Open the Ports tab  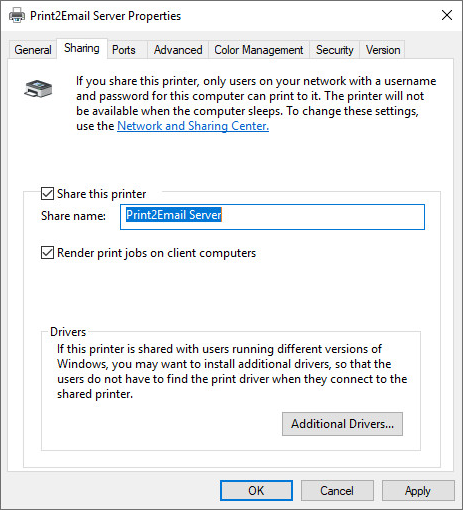tap(124, 50)
